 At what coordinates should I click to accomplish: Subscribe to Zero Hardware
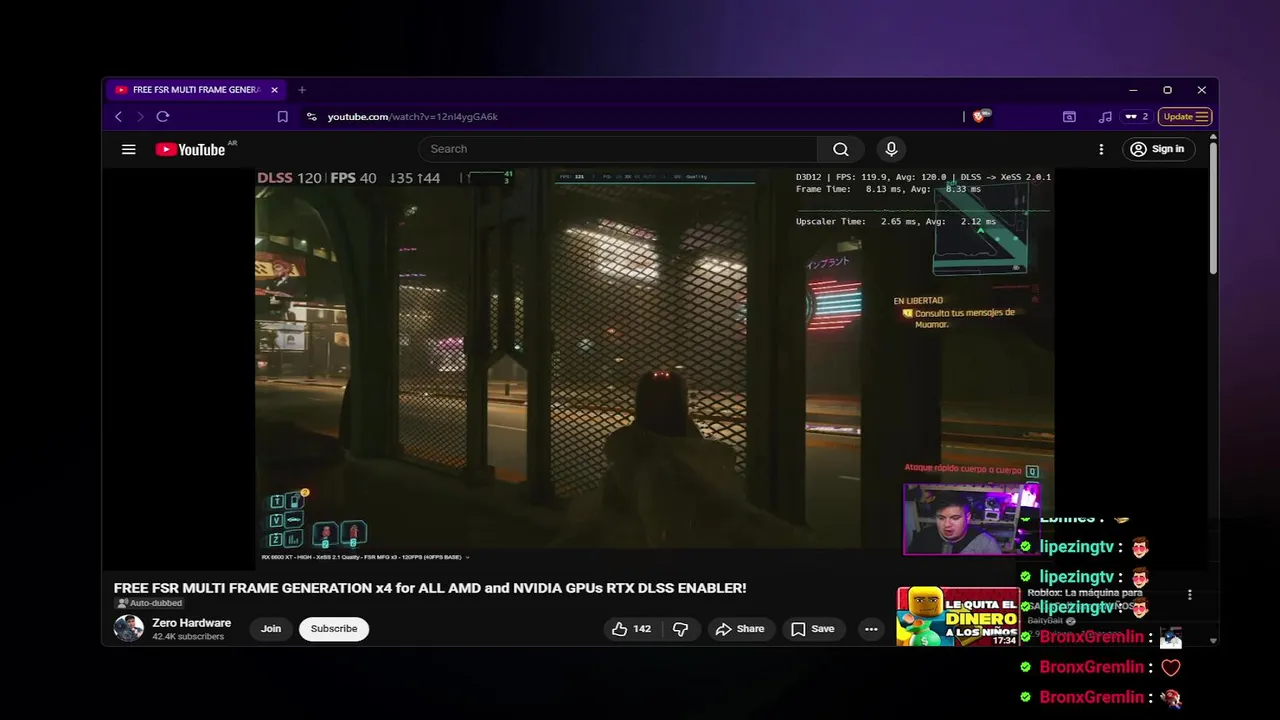tap(334, 629)
